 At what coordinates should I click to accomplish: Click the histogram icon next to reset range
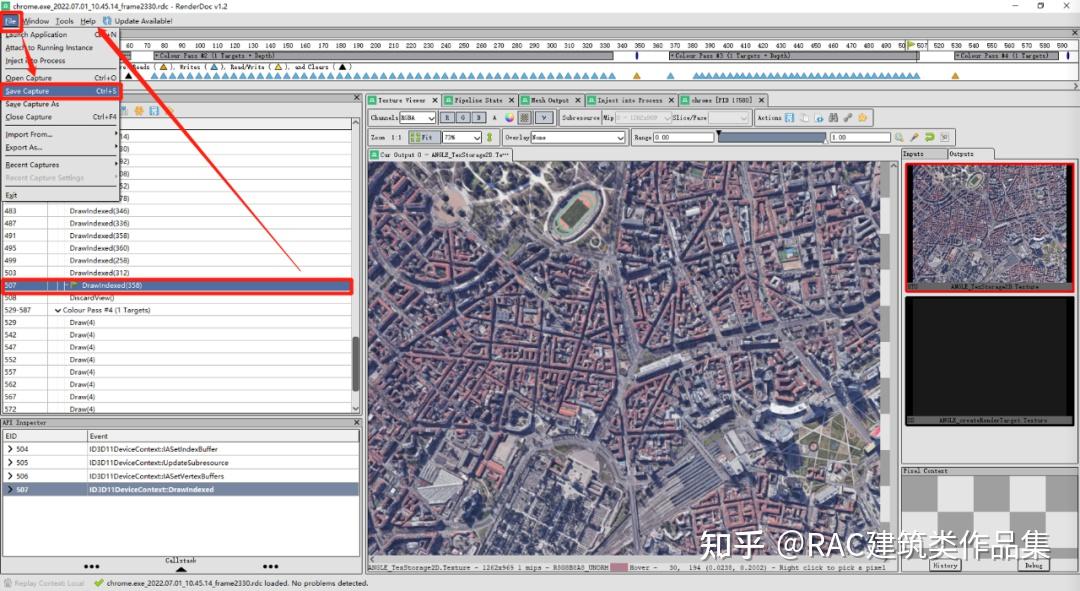944,137
